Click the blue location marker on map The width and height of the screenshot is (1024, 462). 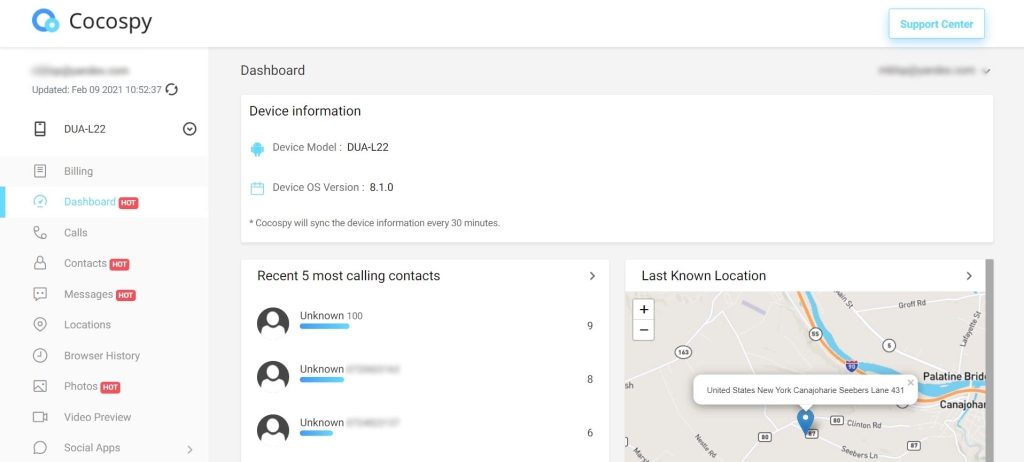[806, 422]
